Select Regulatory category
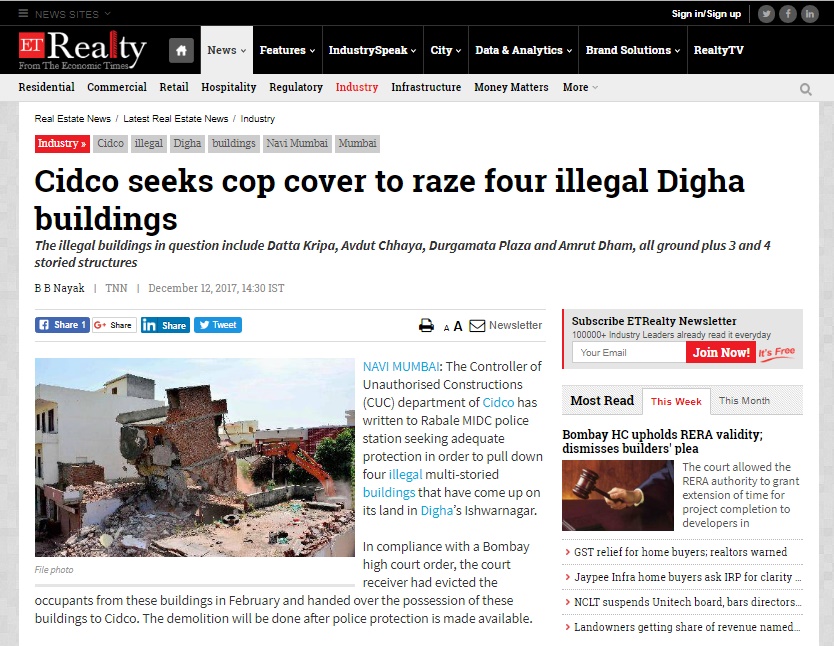 tap(296, 87)
